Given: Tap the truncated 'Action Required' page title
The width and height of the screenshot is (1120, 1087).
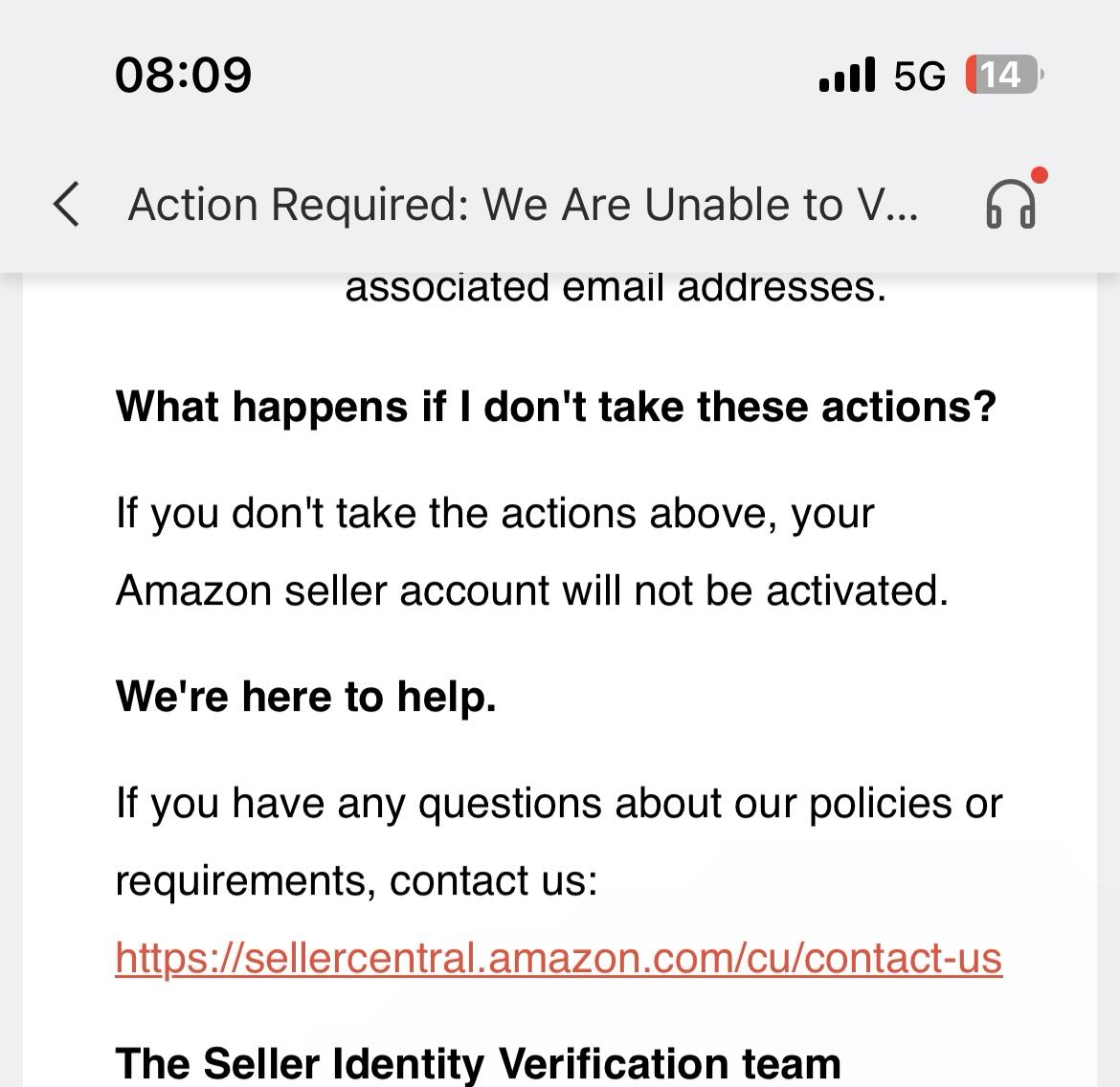Looking at the screenshot, I should click(523, 205).
